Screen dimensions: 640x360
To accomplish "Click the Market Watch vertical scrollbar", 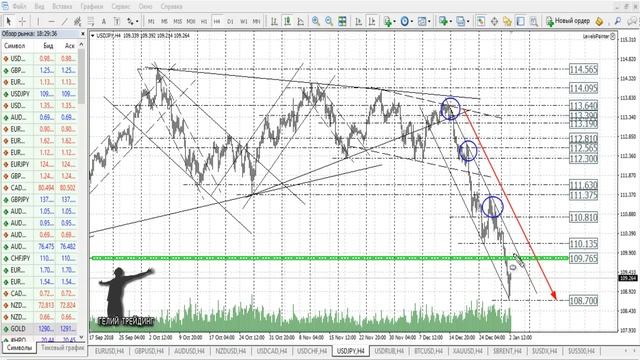I will [82, 77].
